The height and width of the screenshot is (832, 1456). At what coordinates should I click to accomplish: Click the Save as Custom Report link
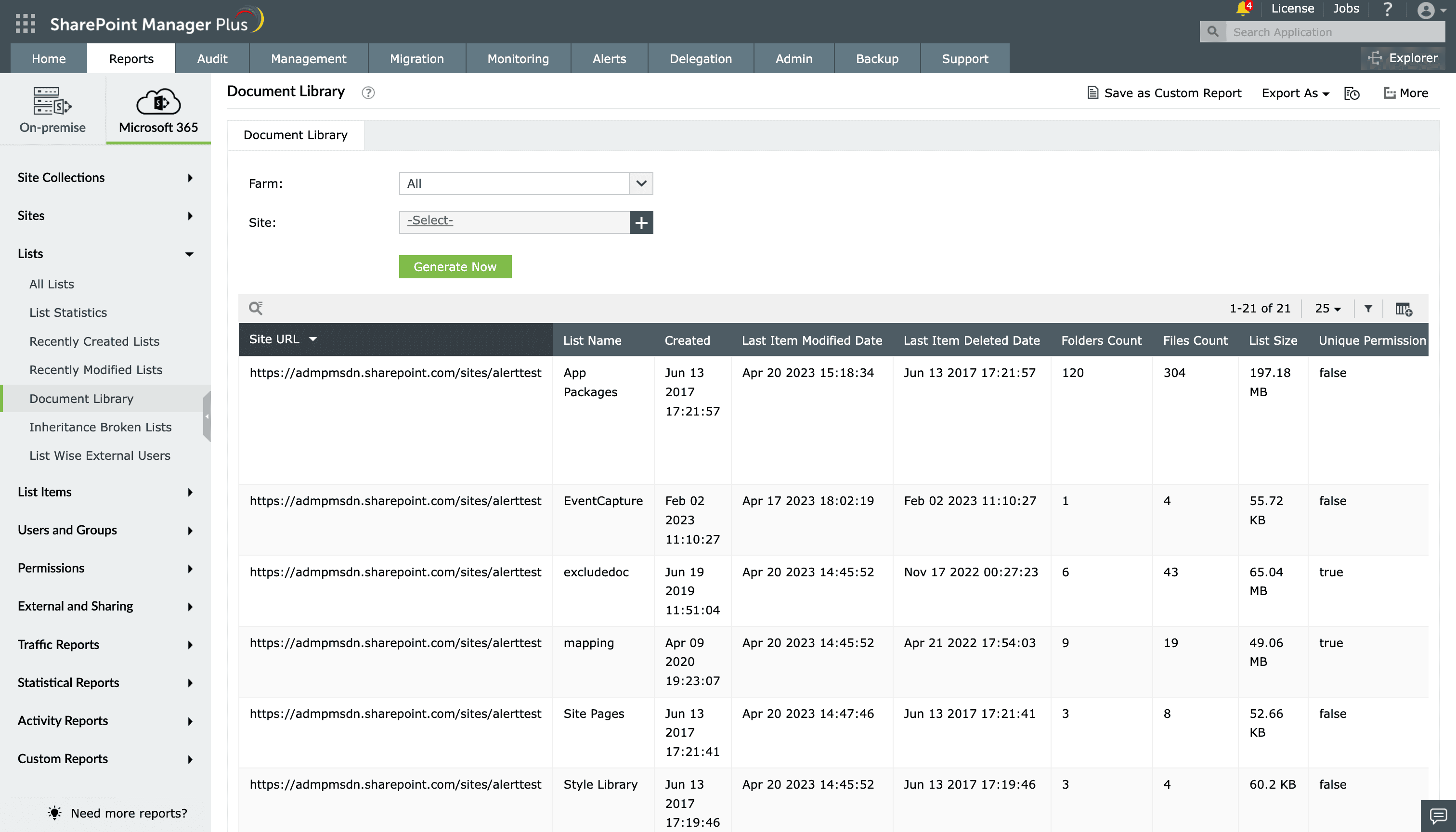[x=1172, y=93]
